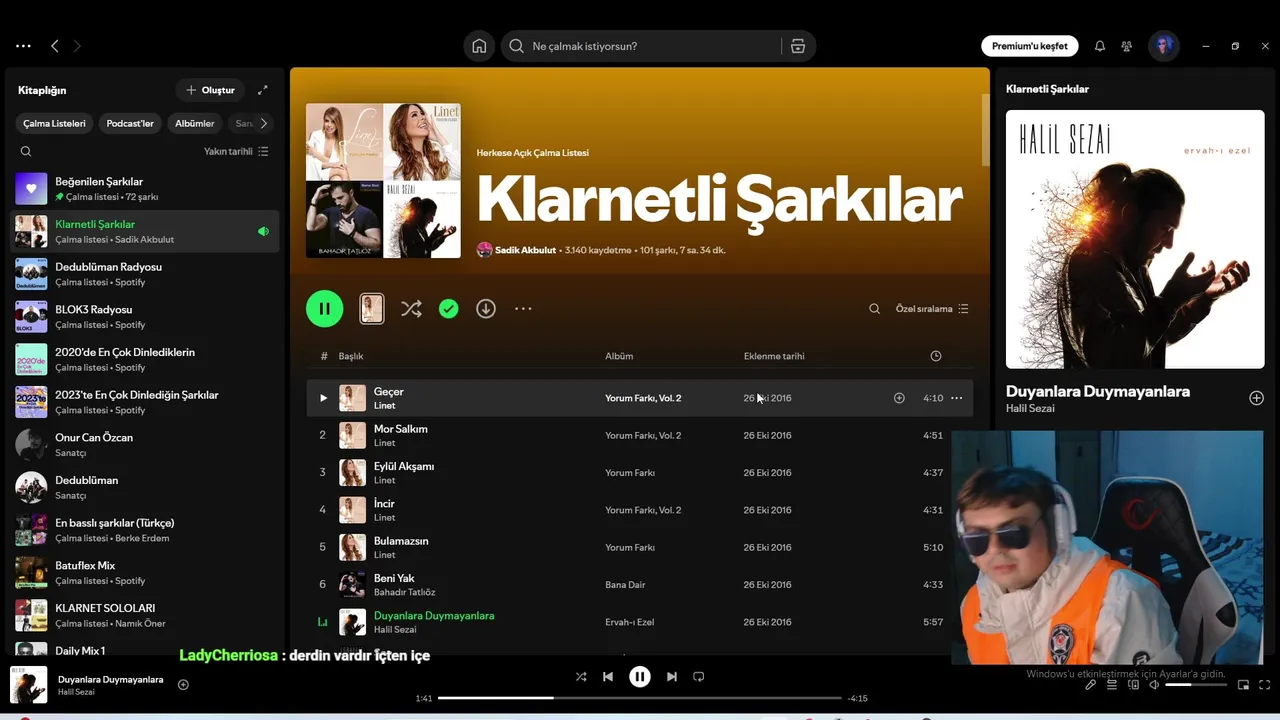Skip to the previous track
The image size is (1280, 720).
pos(608,677)
